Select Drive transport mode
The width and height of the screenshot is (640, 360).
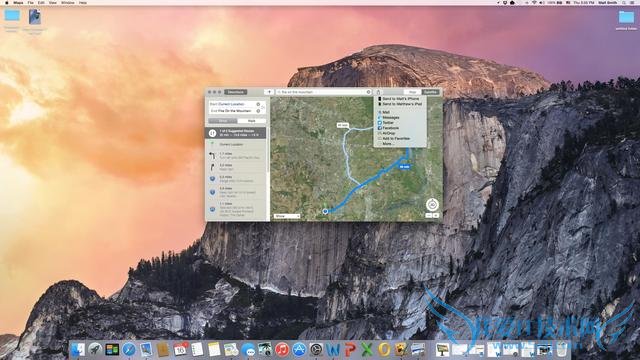click(x=223, y=121)
